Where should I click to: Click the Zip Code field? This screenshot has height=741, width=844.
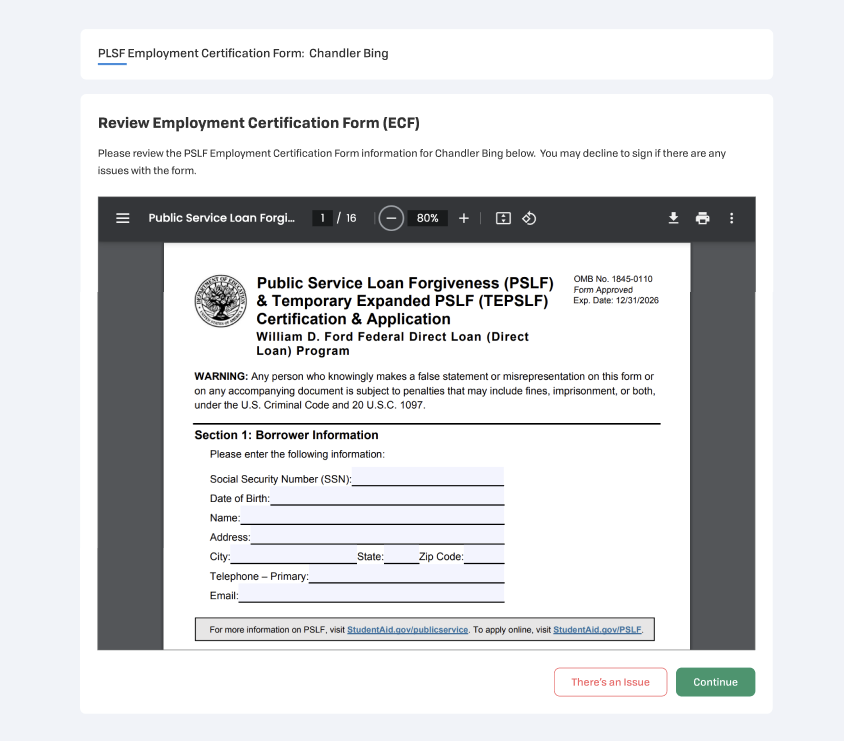(484, 556)
